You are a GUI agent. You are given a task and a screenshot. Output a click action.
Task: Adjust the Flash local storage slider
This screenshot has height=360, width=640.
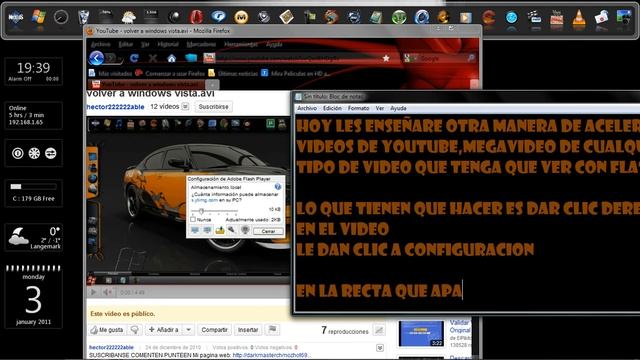coord(201,211)
